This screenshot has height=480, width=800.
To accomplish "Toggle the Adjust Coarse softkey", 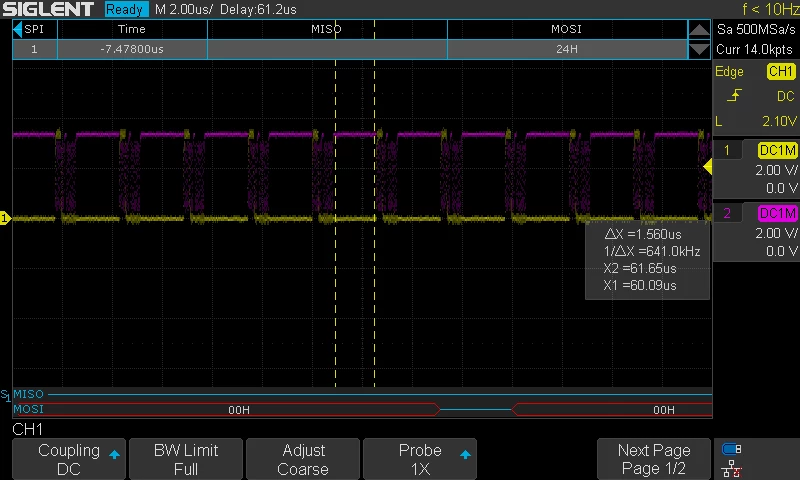I will tap(303, 459).
